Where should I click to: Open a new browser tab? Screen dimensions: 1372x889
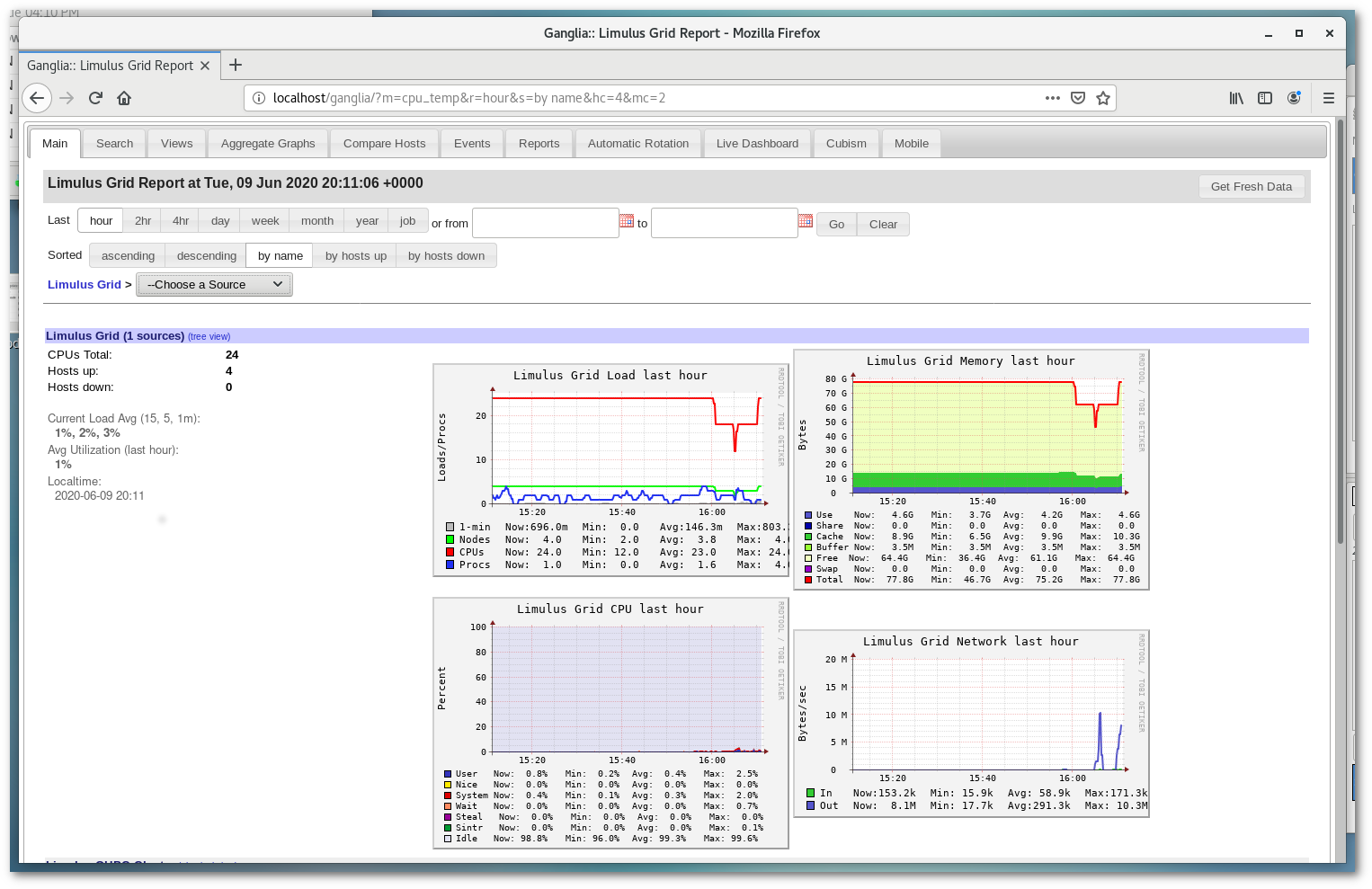pyautogui.click(x=236, y=65)
